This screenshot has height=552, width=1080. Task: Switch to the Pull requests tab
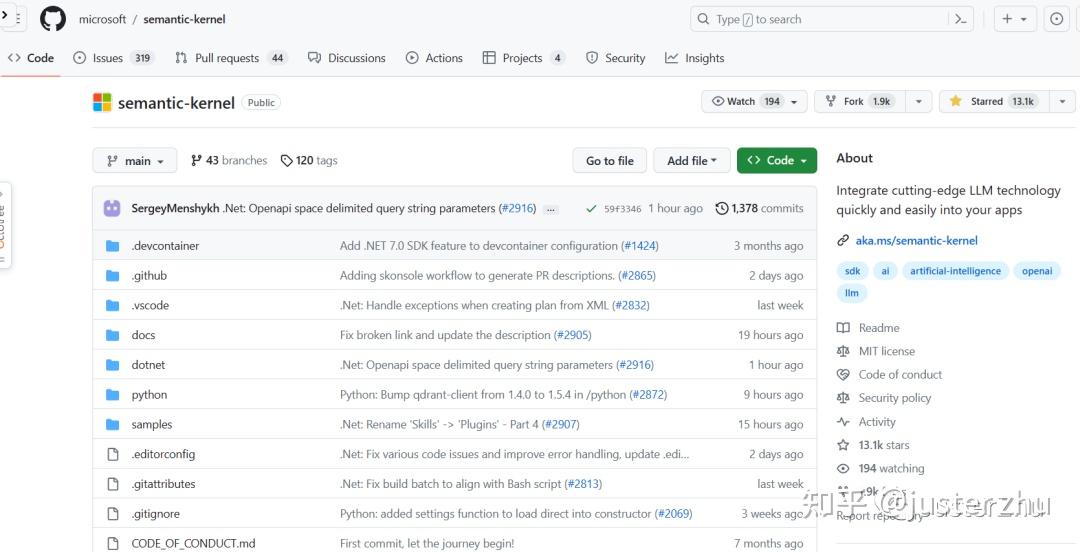click(226, 58)
